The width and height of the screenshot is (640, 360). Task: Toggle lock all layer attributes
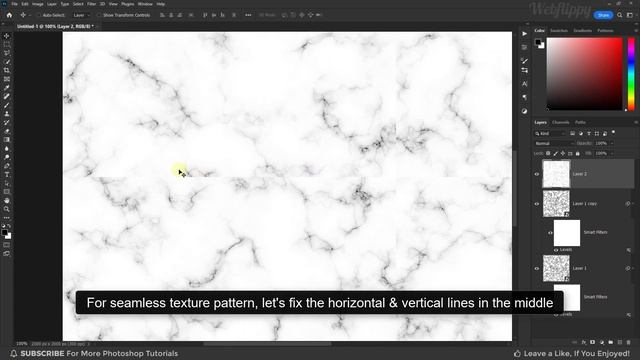[578, 153]
